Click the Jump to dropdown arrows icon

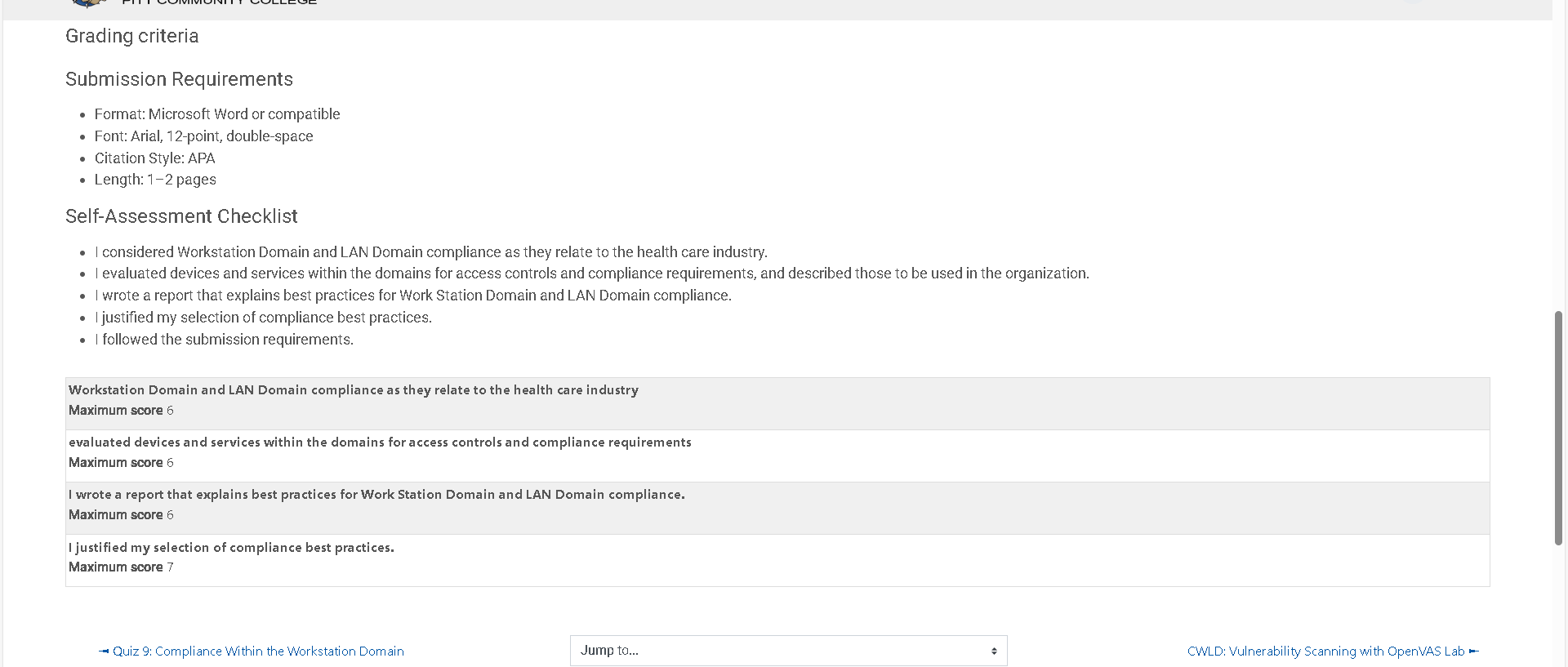[x=994, y=651]
